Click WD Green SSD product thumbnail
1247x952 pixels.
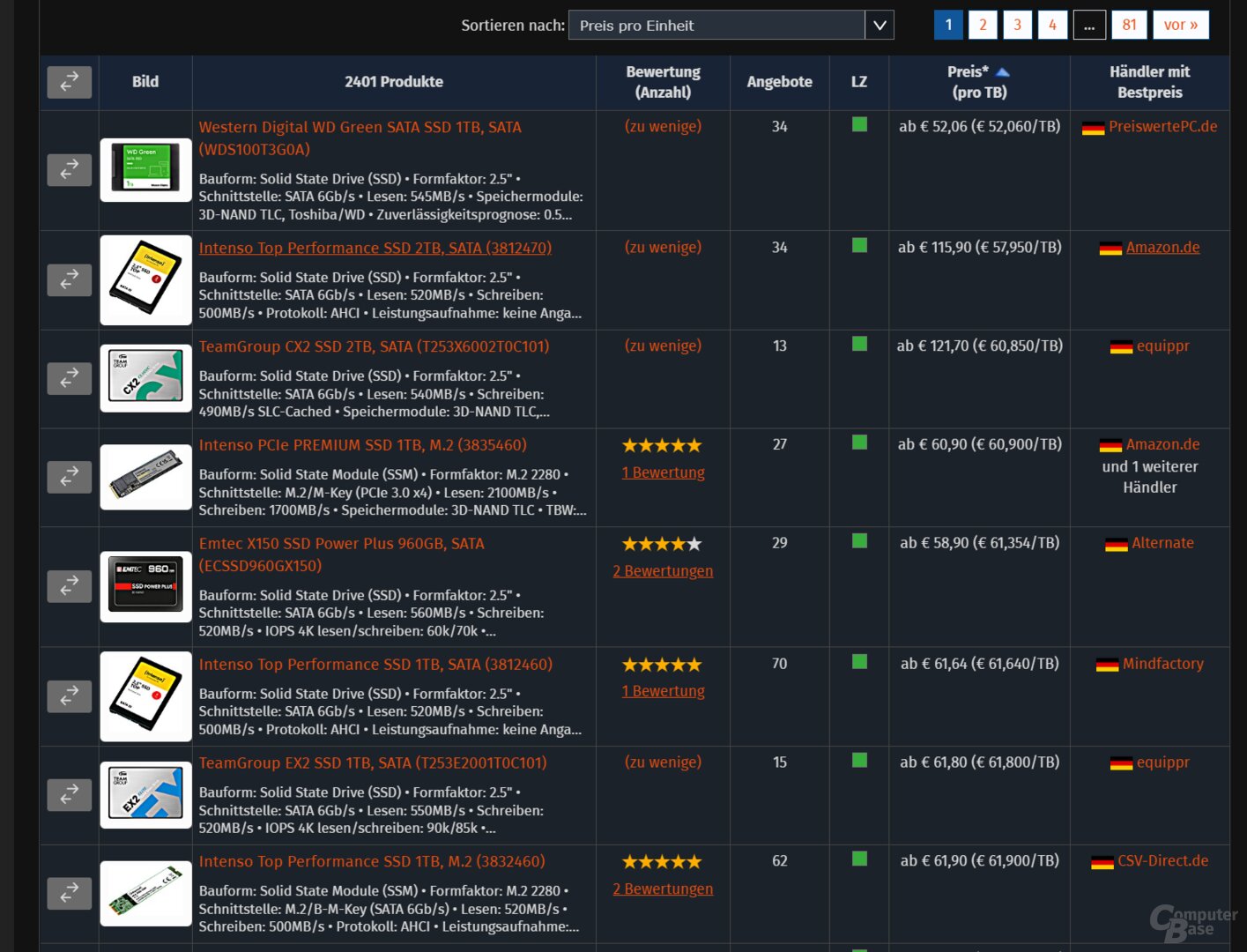coord(145,169)
